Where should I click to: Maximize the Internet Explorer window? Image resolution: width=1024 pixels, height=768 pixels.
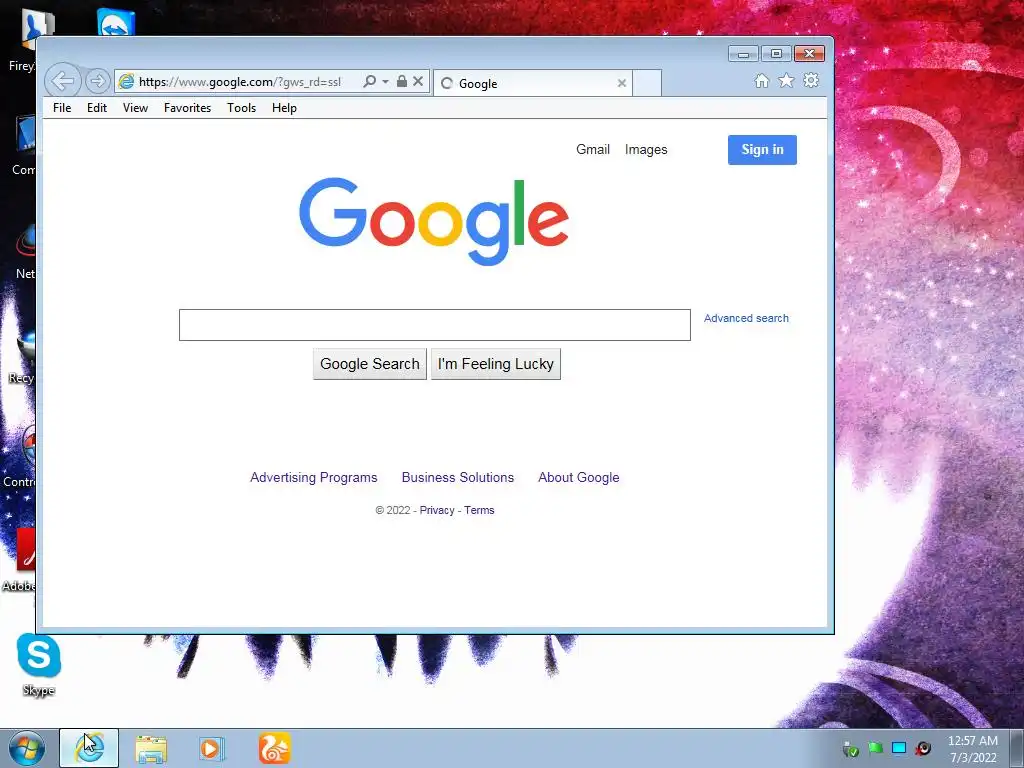(776, 54)
